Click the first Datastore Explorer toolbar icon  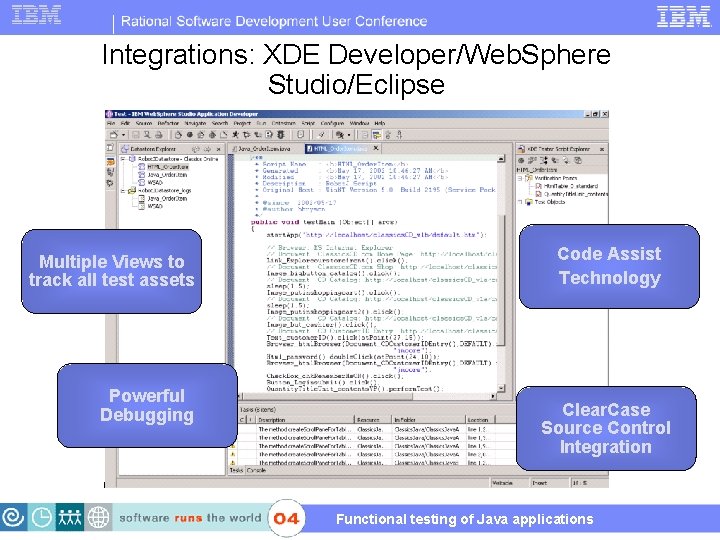point(196,149)
